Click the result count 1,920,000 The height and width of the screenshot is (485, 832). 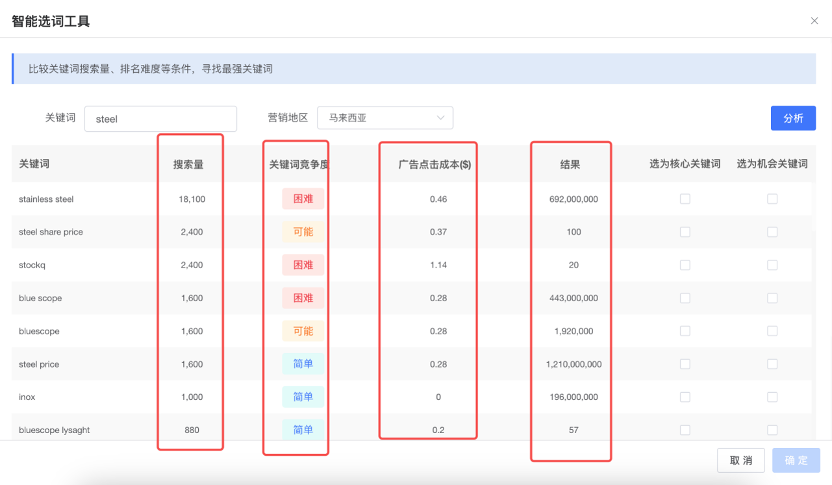(x=574, y=331)
